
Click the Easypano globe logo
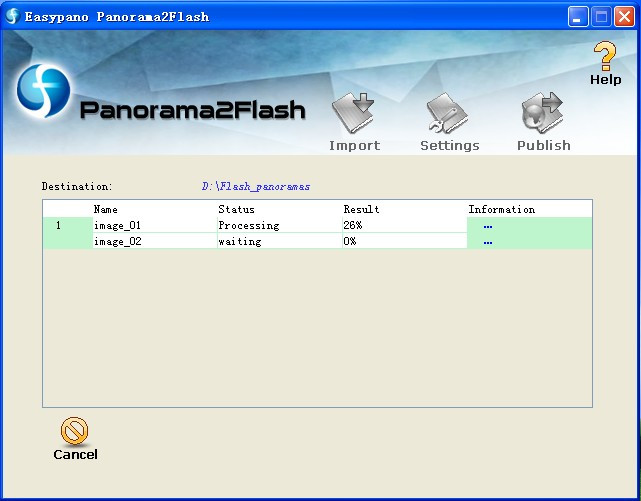pyautogui.click(x=43, y=90)
